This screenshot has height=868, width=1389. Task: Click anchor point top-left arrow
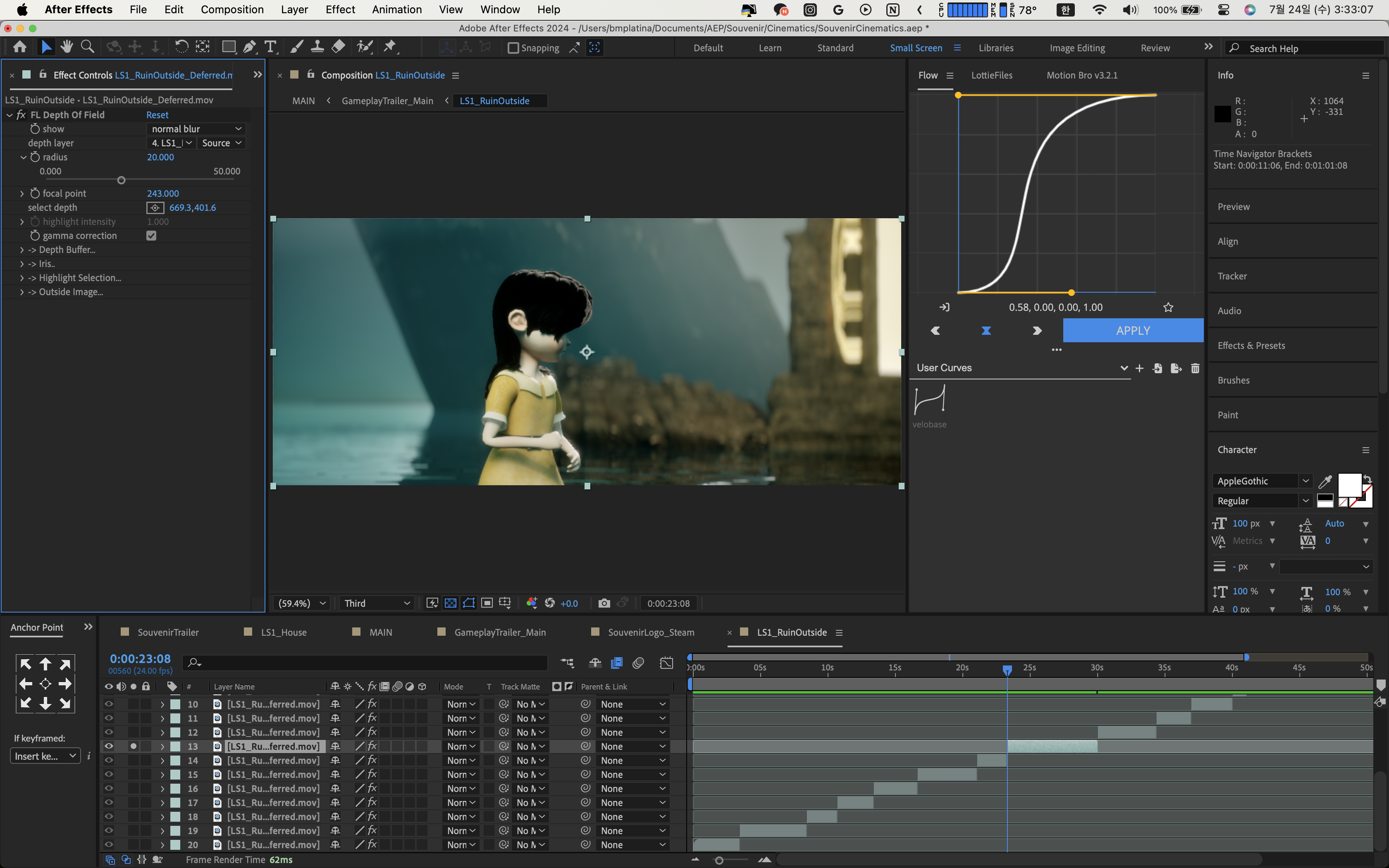click(26, 664)
